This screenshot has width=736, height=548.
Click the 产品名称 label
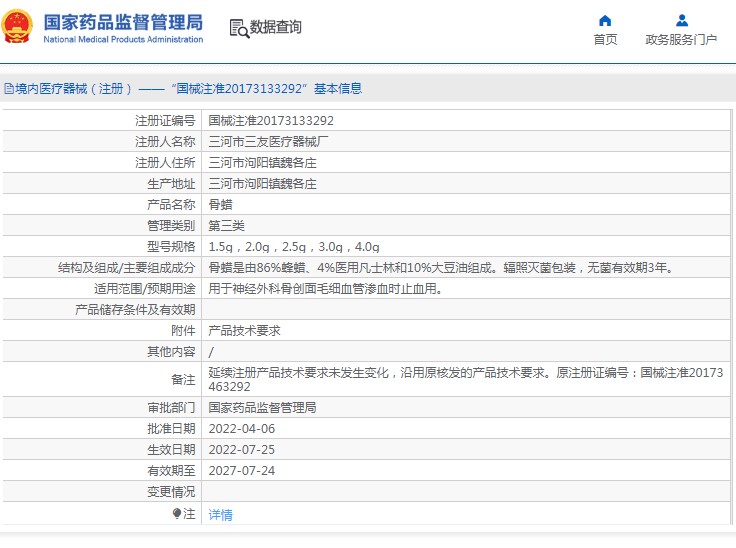click(171, 205)
